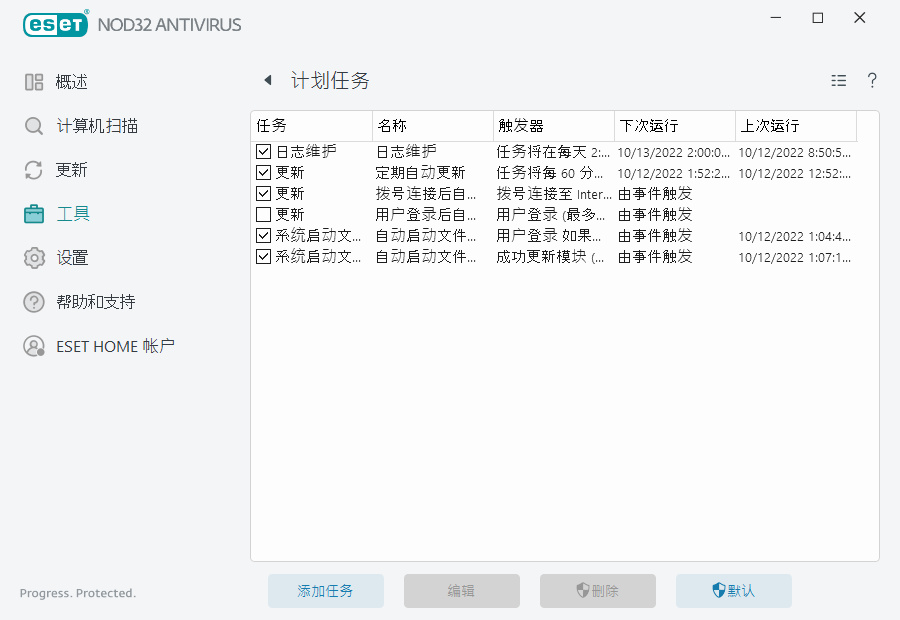Click the 默认 button
This screenshot has height=620, width=900.
pos(733,591)
